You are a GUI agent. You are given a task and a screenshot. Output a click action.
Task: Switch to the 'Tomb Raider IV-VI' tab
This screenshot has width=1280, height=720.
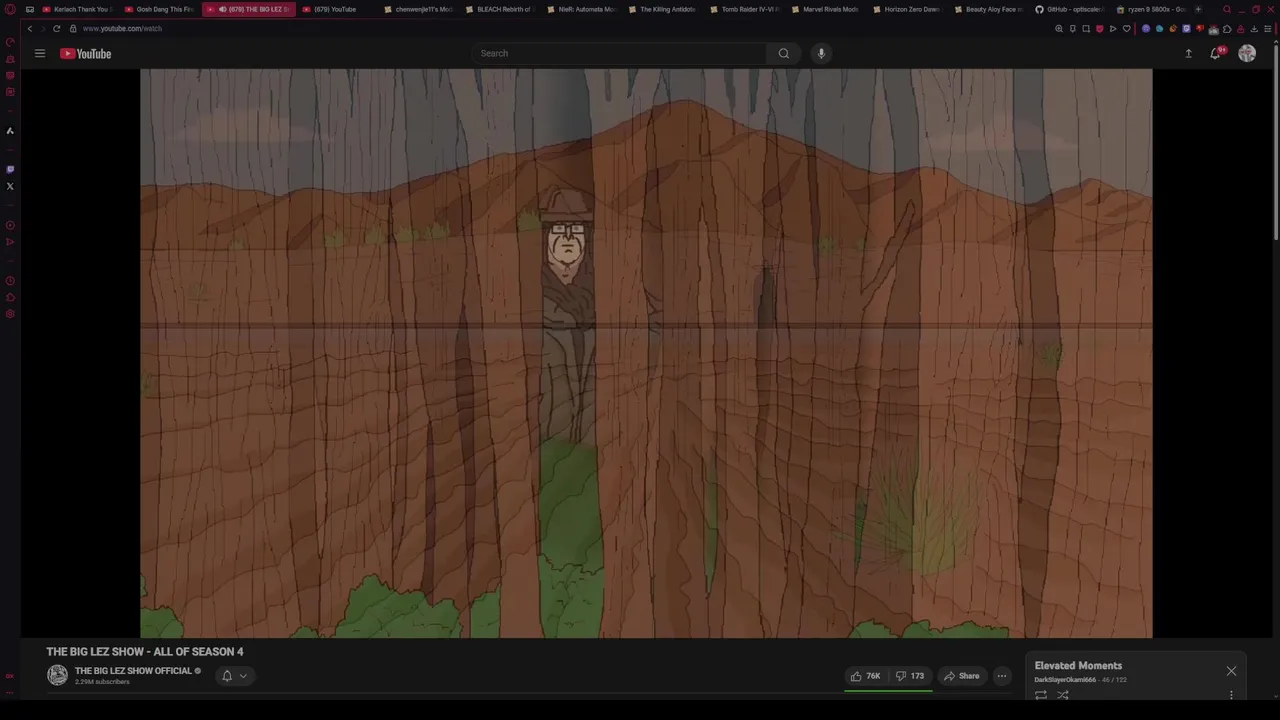(743, 9)
